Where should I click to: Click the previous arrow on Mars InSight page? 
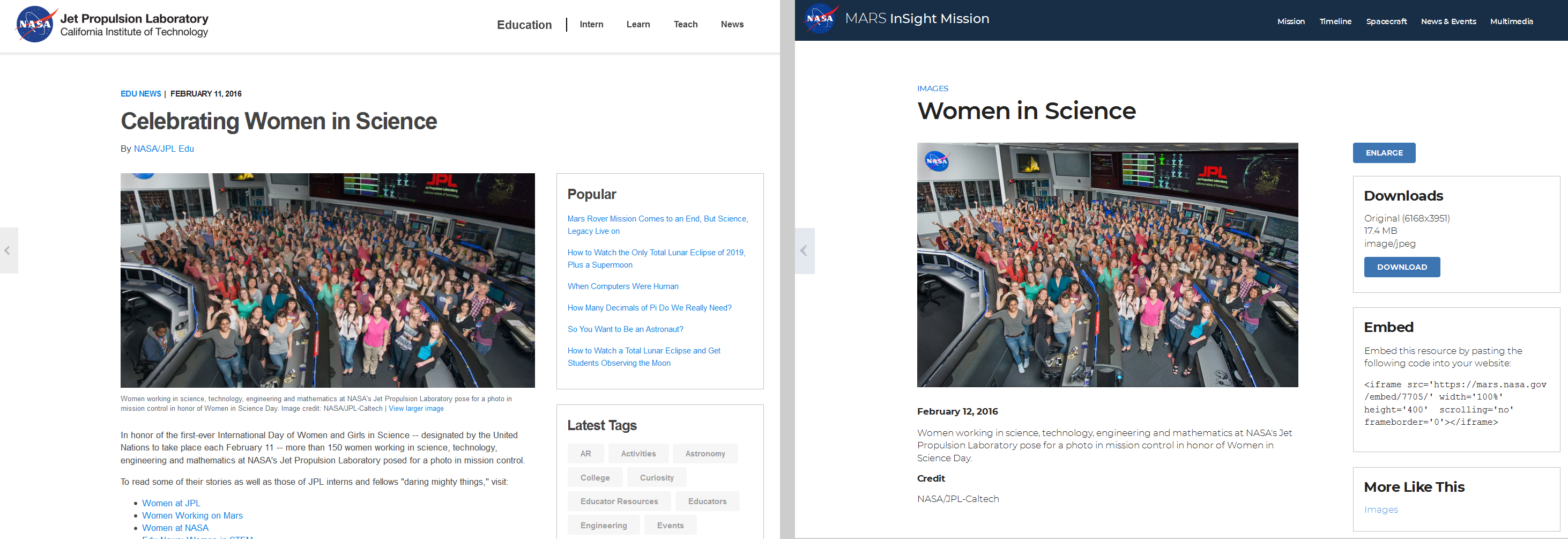click(804, 251)
